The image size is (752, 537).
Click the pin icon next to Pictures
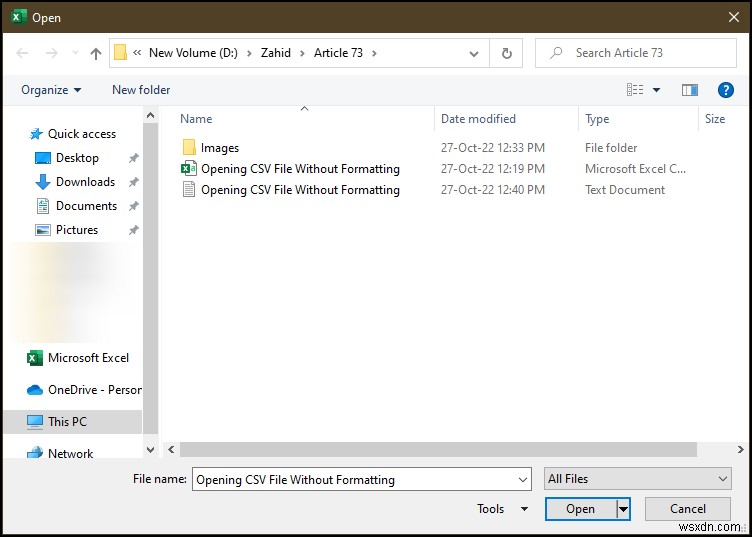(134, 230)
